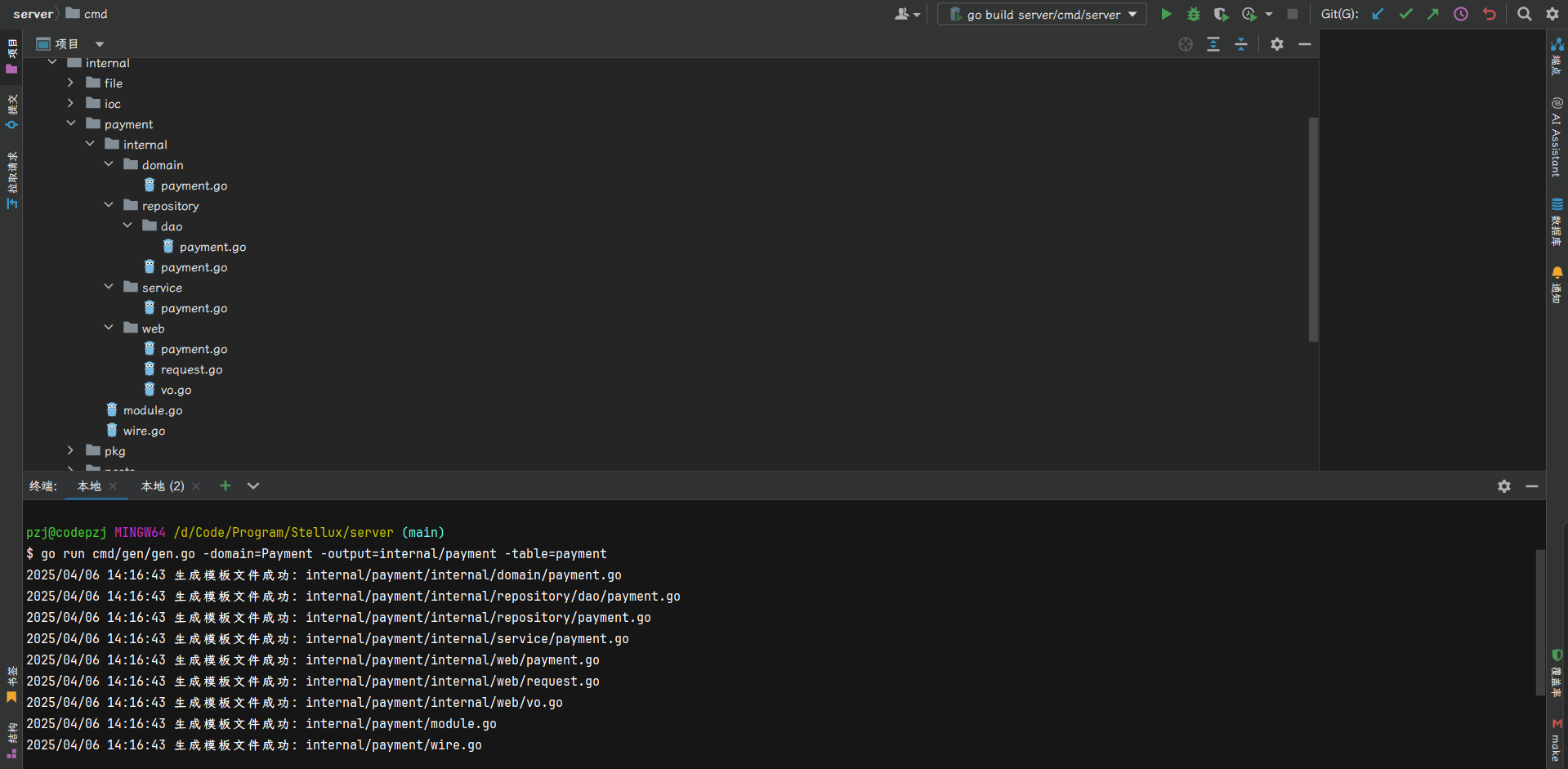This screenshot has height=769, width=1568.
Task: Open terminal settings gear
Action: coord(1504,486)
